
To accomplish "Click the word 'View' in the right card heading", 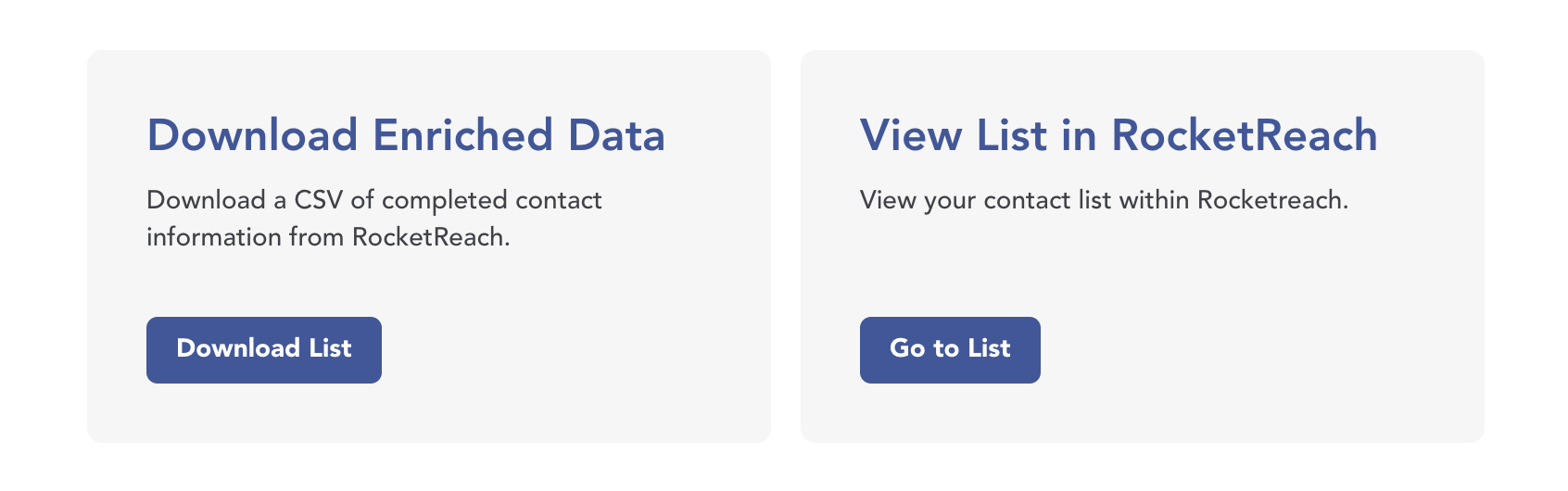I will click(911, 135).
